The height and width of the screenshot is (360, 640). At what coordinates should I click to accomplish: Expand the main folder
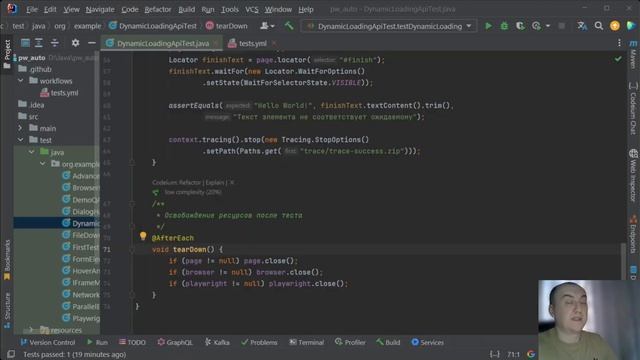20,128
